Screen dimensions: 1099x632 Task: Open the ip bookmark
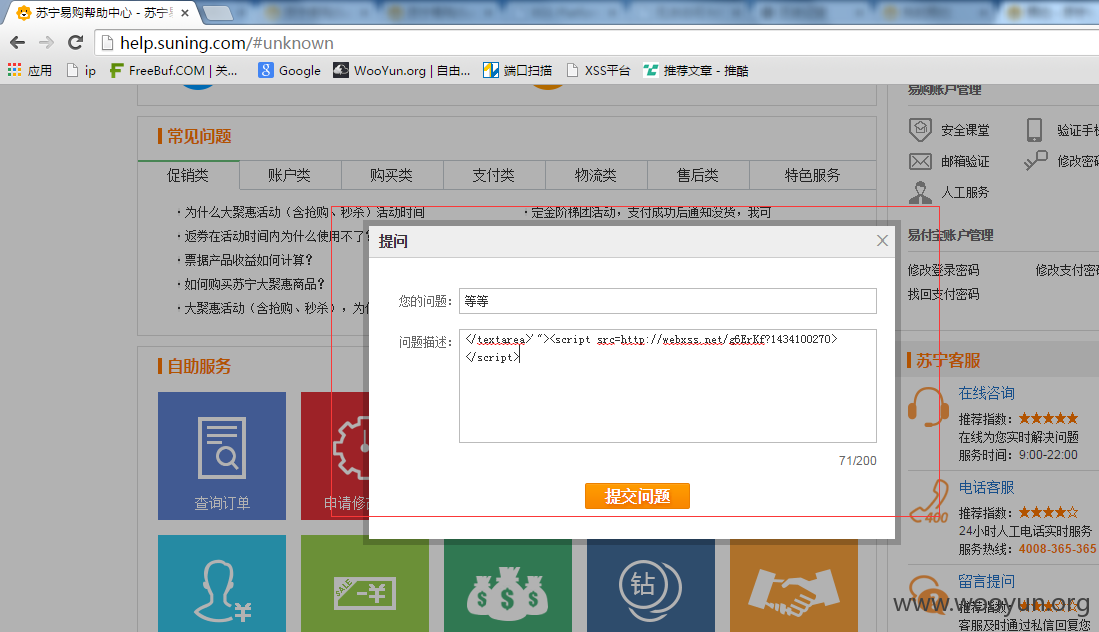click(81, 70)
